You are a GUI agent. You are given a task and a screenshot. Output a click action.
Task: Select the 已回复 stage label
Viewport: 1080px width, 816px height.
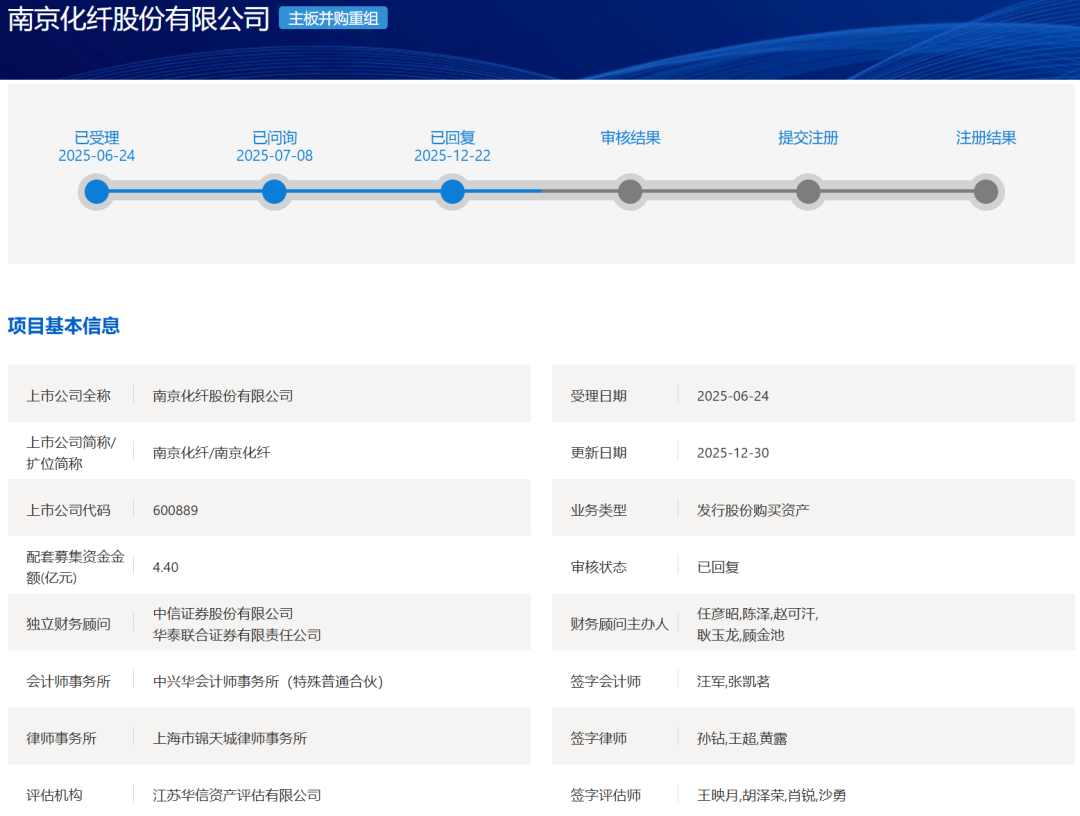(452, 138)
